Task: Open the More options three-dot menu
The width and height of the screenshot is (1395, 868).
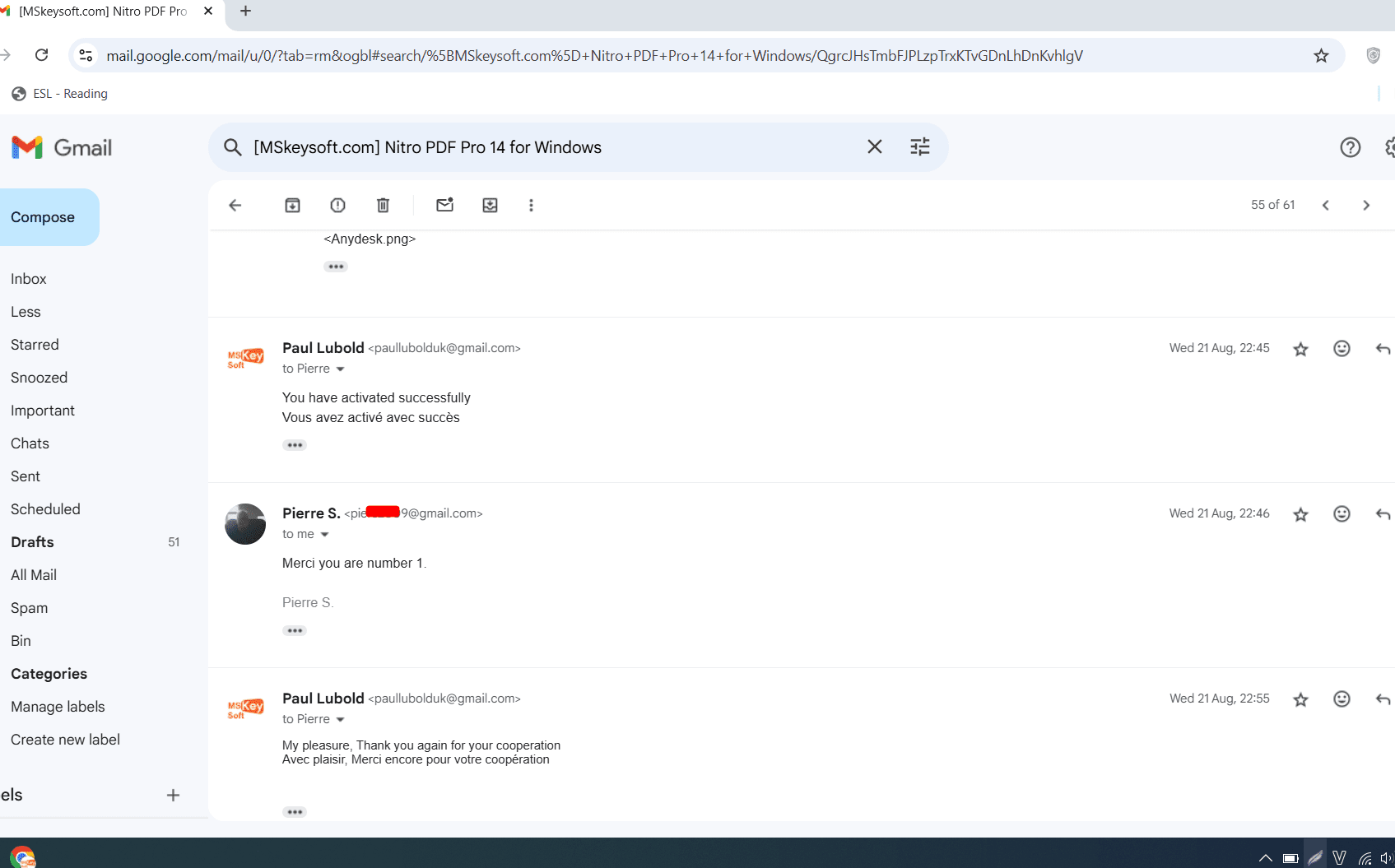Action: coord(531,206)
